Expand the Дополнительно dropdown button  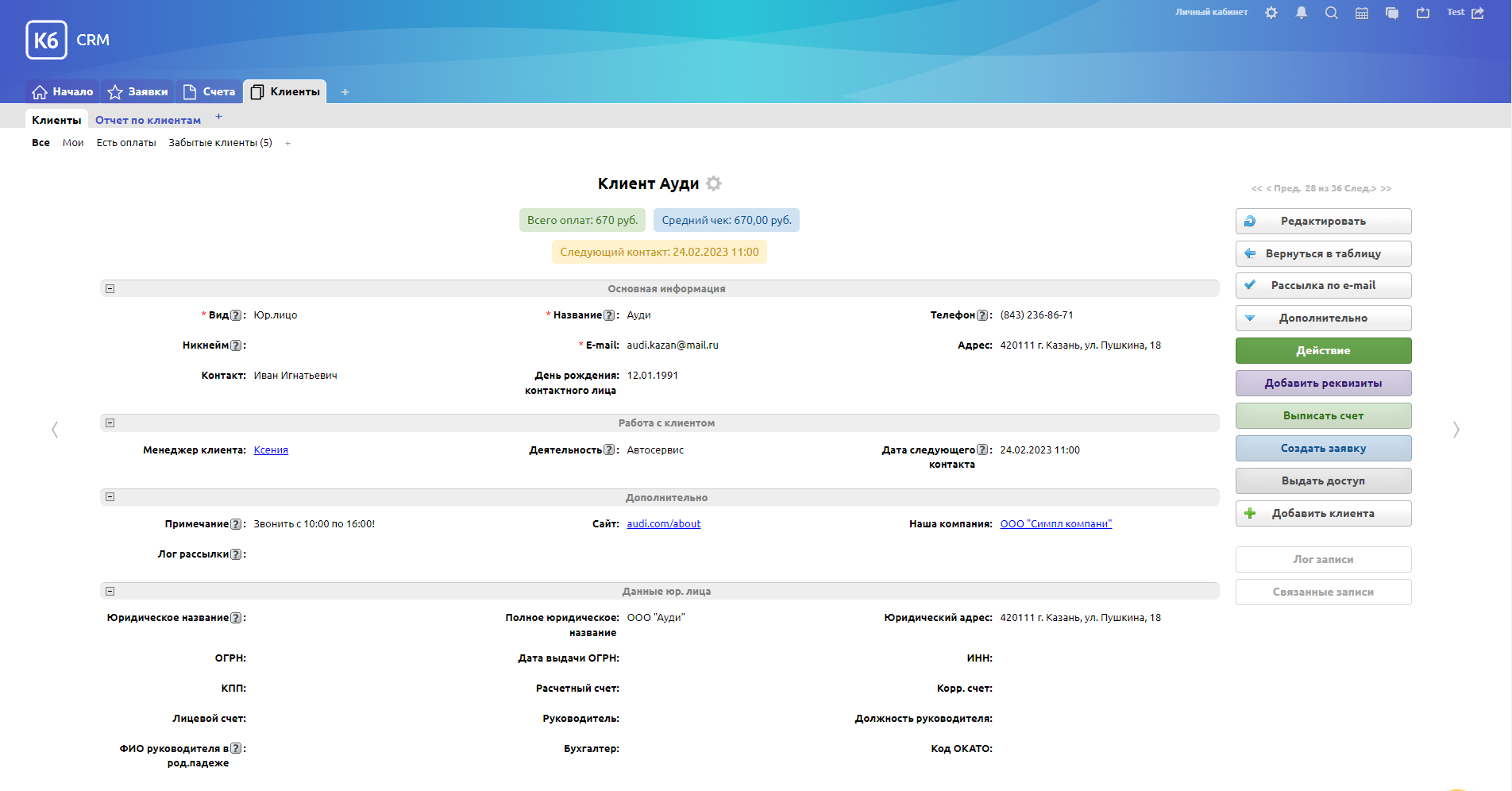pos(1323,318)
